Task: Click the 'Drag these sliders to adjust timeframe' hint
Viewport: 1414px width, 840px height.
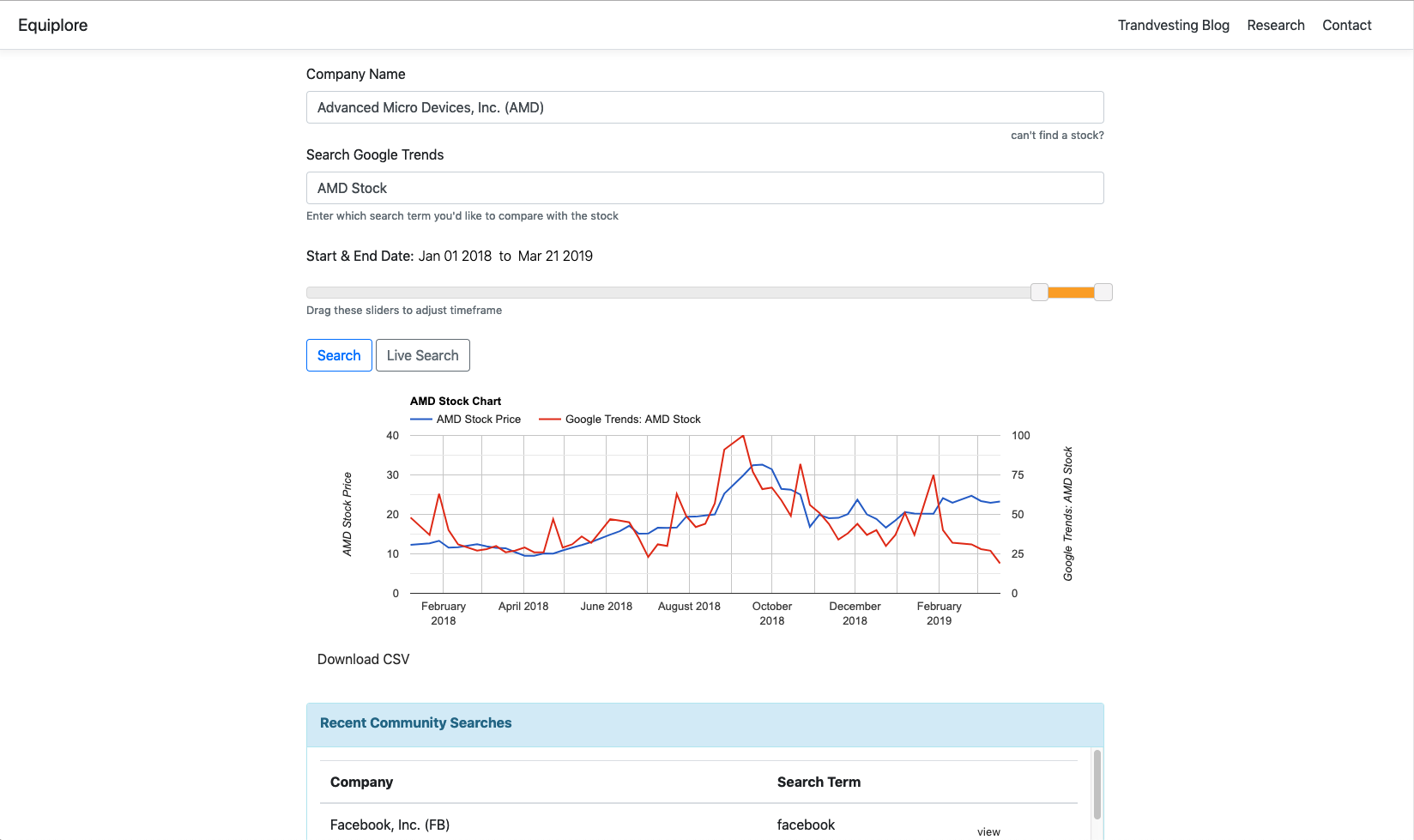Action: tap(404, 310)
